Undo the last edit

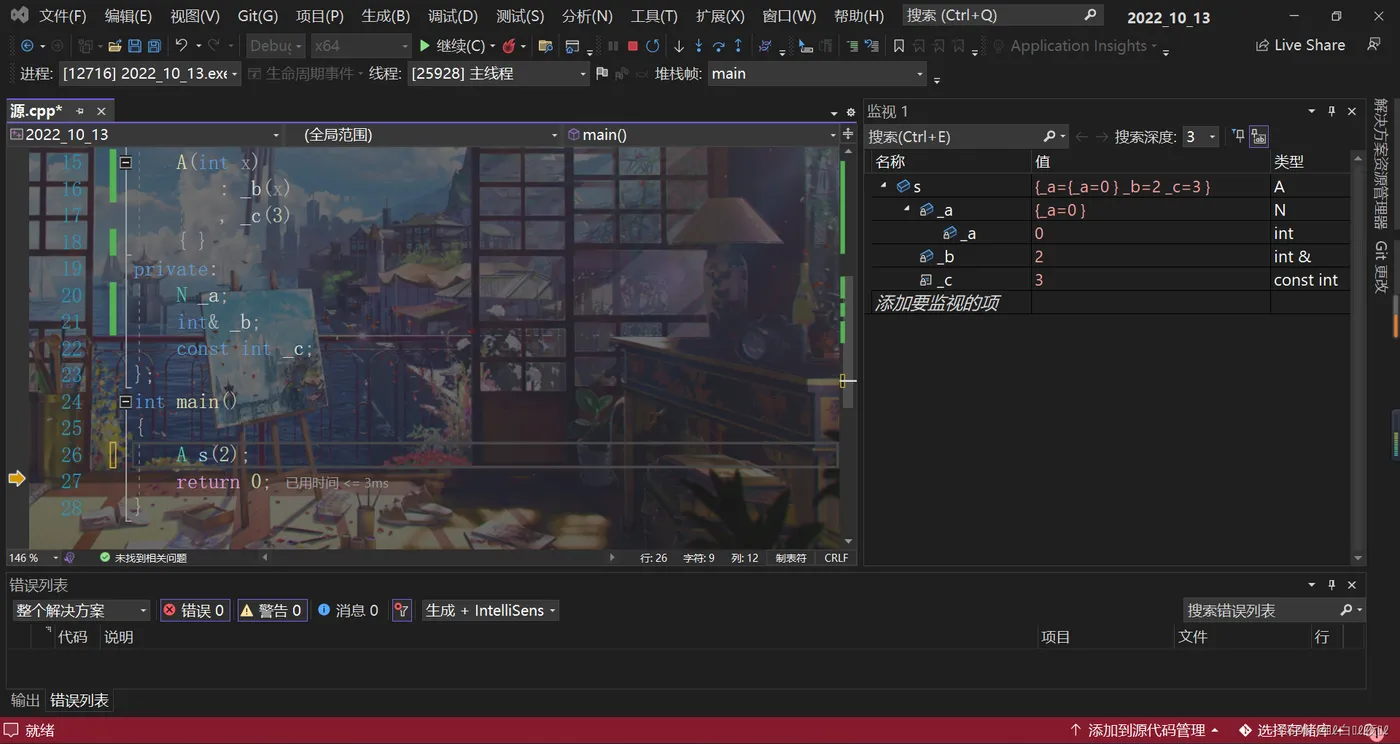tap(181, 46)
